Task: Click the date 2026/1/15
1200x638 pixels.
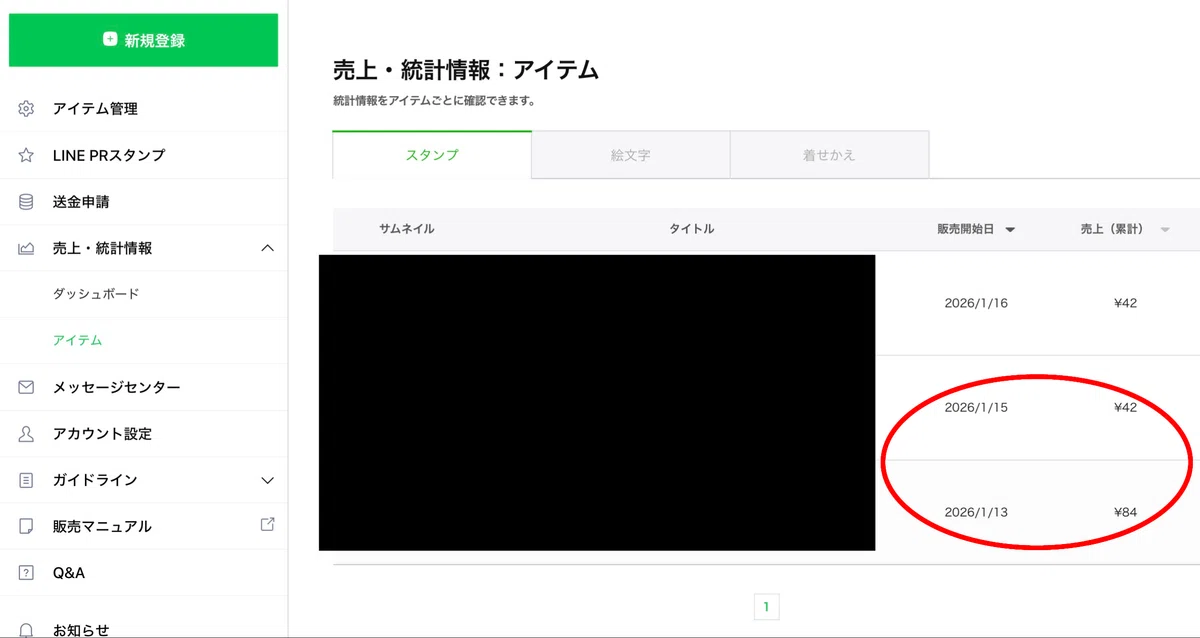Action: (x=976, y=408)
